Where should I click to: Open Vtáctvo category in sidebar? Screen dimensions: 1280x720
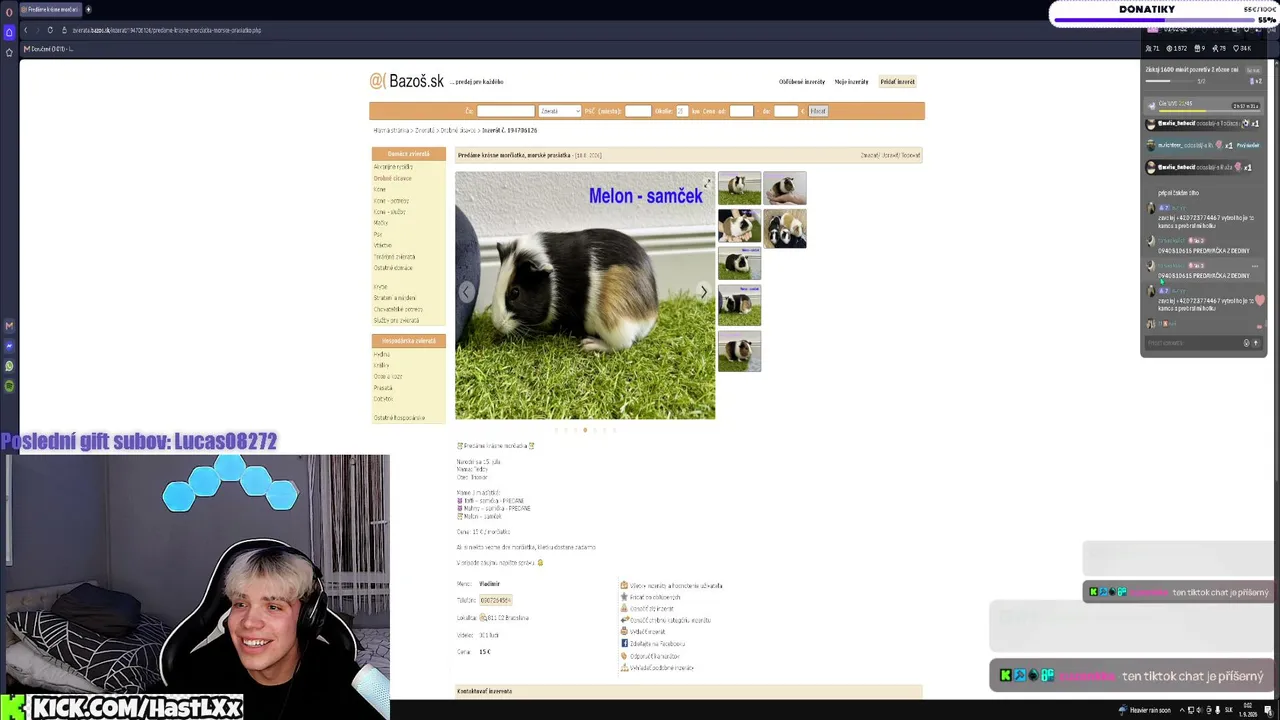tap(383, 245)
